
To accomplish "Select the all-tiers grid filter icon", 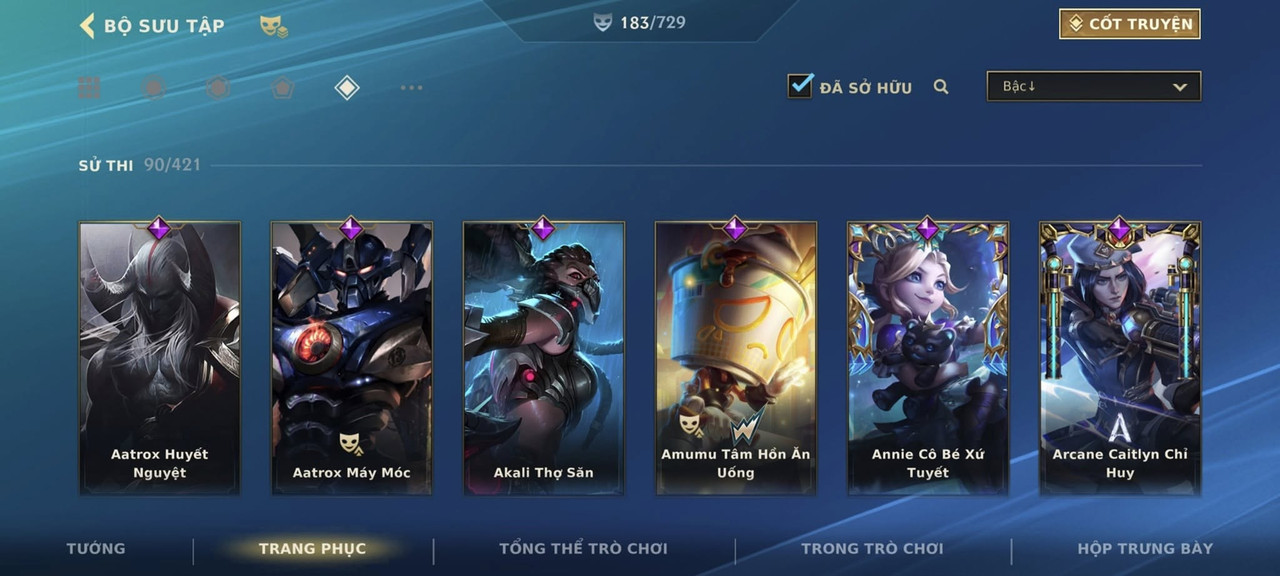I will pyautogui.click(x=90, y=88).
